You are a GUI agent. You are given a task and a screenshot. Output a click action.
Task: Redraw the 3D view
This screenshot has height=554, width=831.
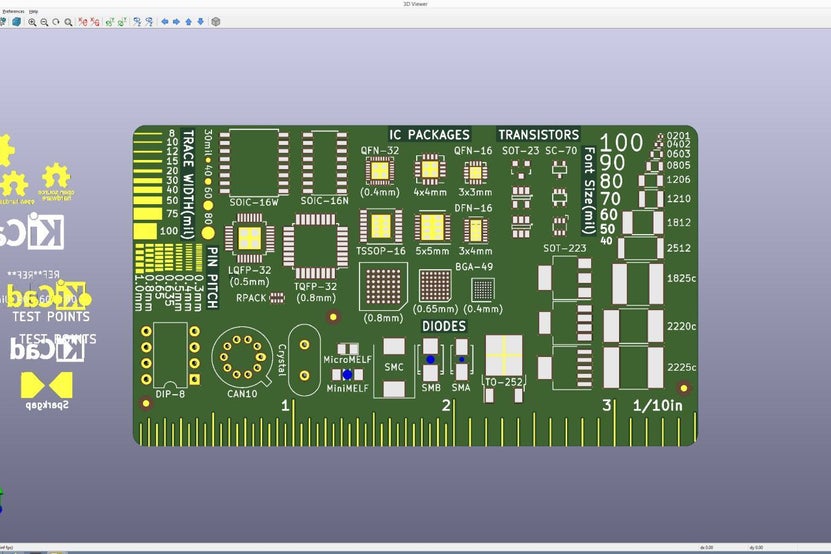pos(56,22)
